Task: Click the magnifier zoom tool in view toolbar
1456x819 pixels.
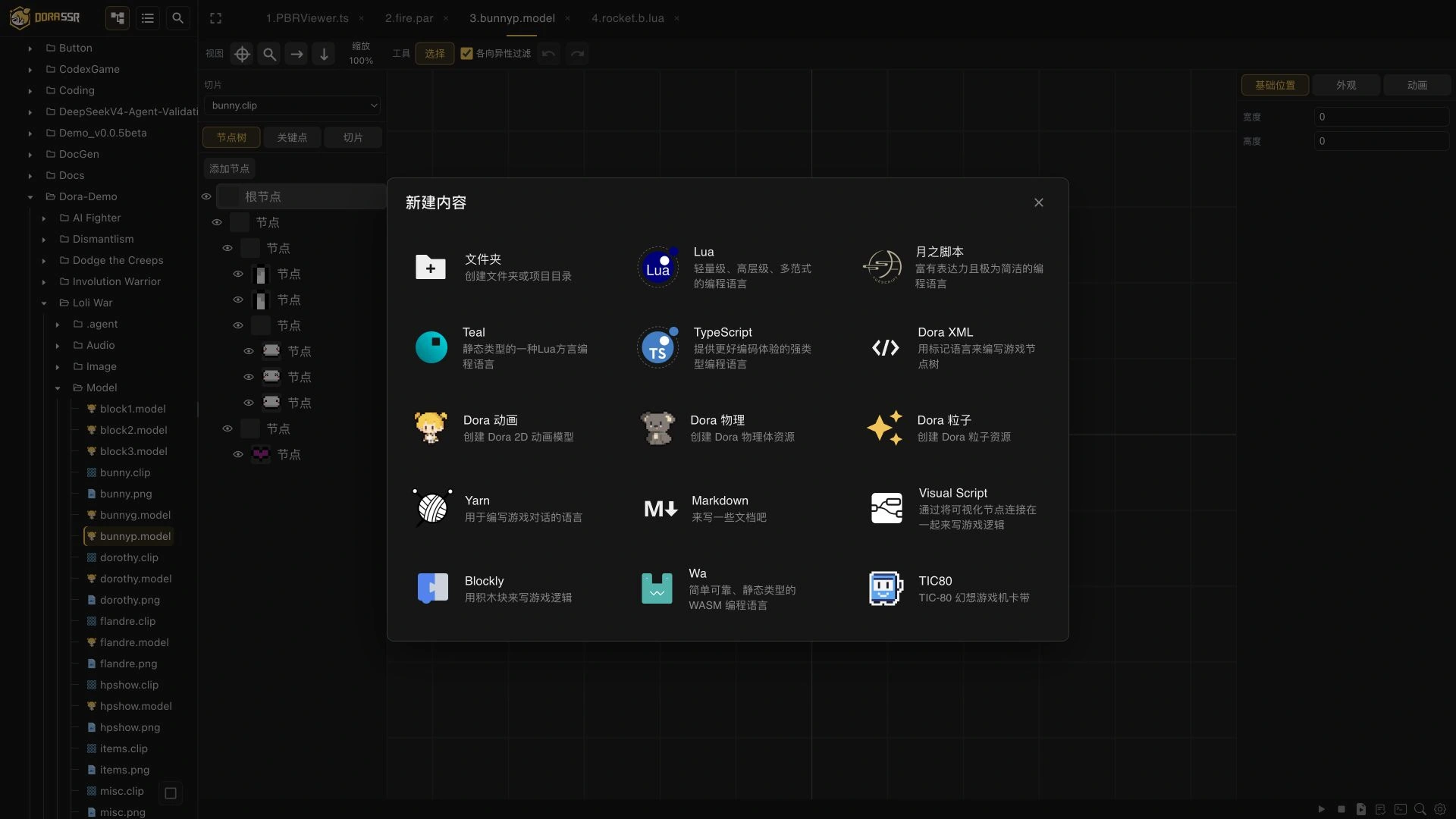Action: (269, 54)
